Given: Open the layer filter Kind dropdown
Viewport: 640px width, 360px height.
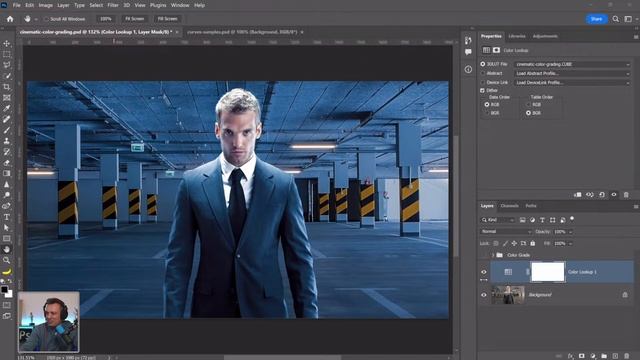Looking at the screenshot, I should [x=498, y=220].
